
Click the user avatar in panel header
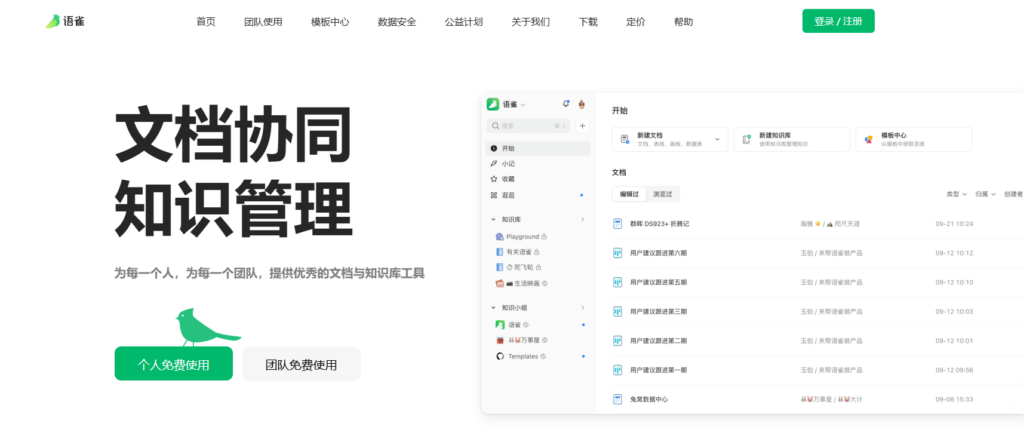click(x=581, y=103)
